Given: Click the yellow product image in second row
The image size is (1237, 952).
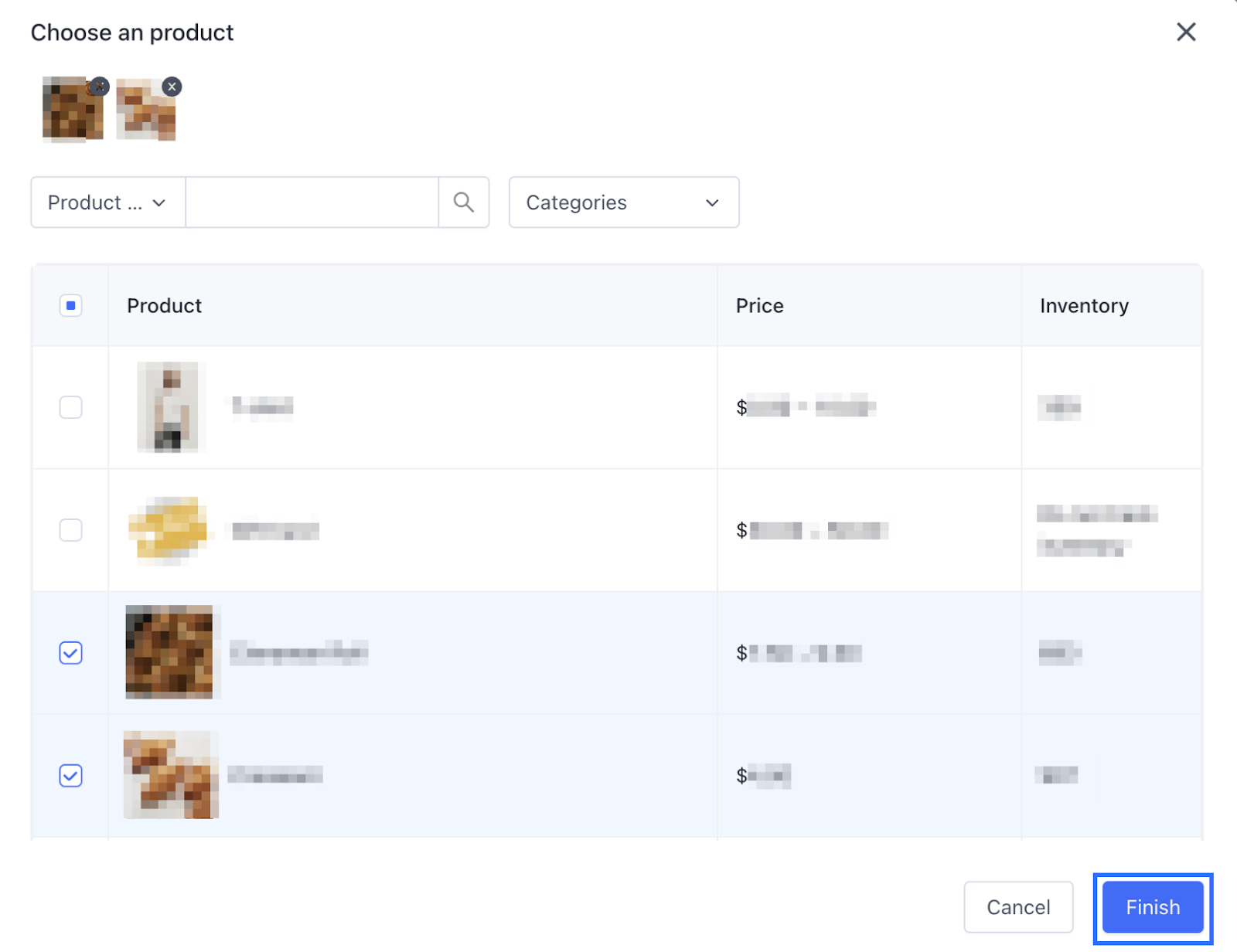Looking at the screenshot, I should [x=169, y=529].
